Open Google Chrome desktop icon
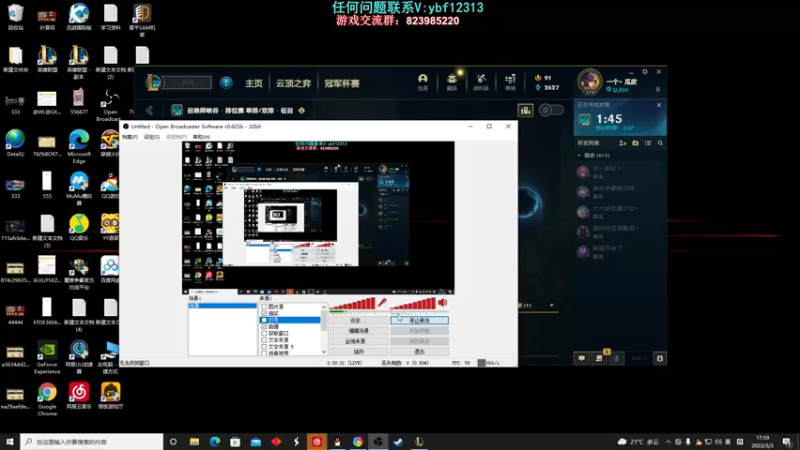The width and height of the screenshot is (800, 450). coord(47,399)
